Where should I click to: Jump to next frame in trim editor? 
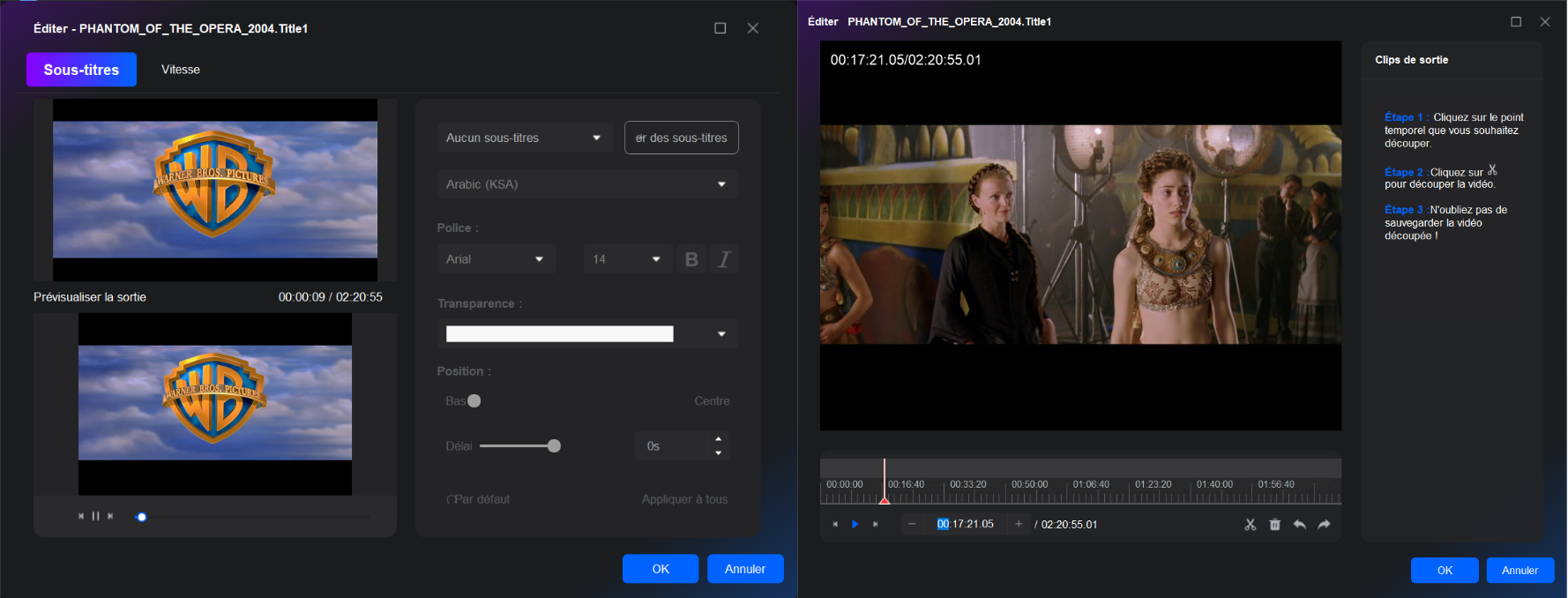(875, 524)
